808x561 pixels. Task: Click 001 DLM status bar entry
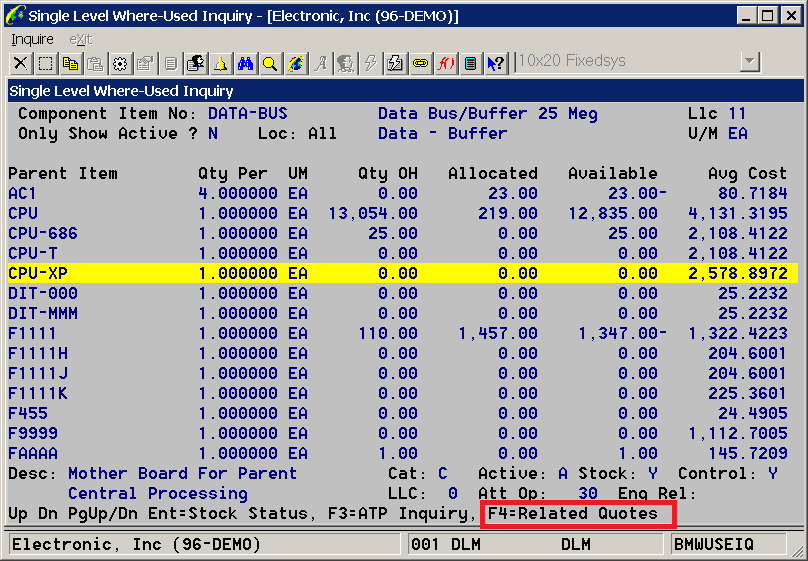tap(446, 545)
